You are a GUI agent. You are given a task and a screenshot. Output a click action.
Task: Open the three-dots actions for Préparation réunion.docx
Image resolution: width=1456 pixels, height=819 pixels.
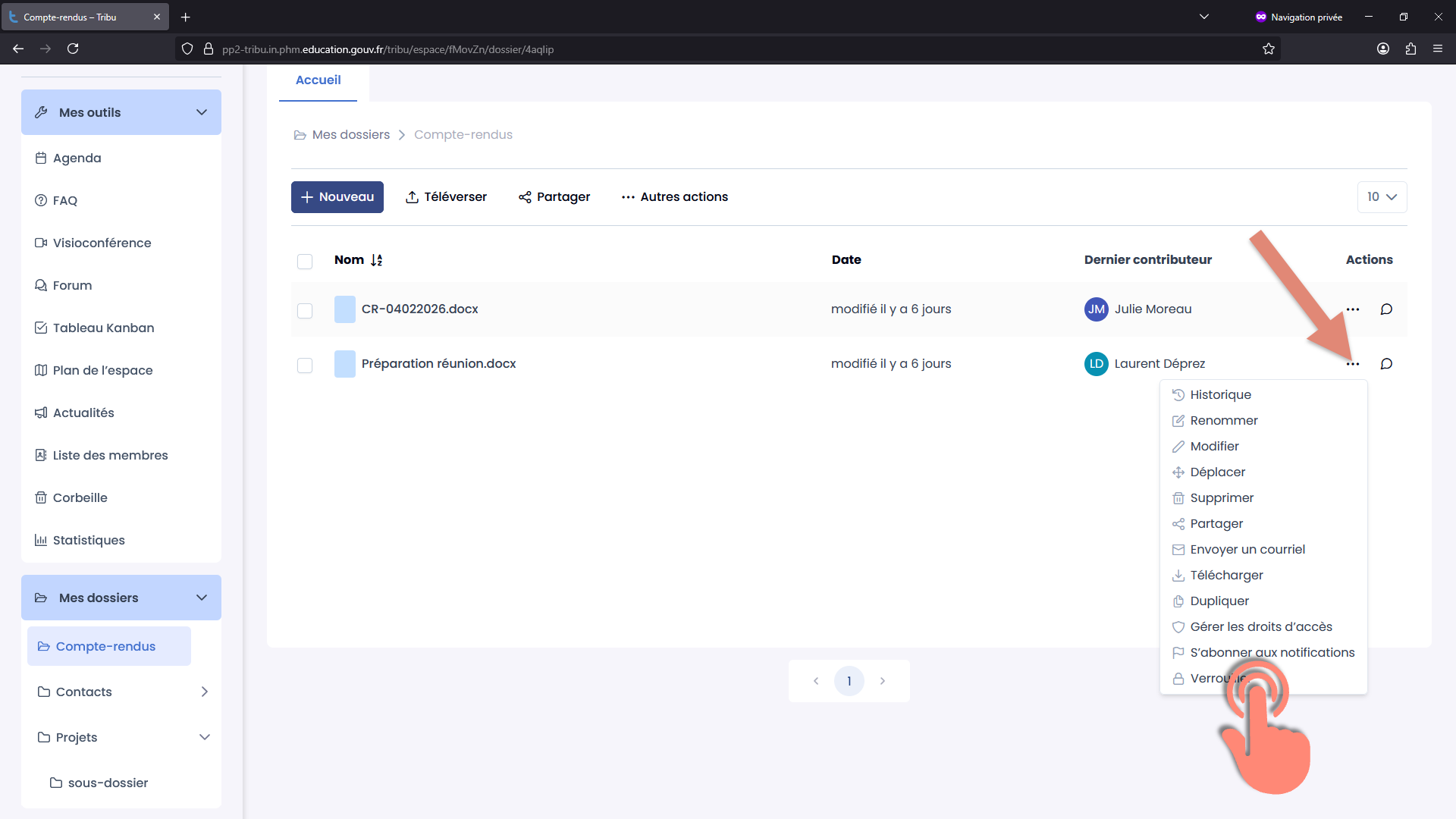point(1353,364)
